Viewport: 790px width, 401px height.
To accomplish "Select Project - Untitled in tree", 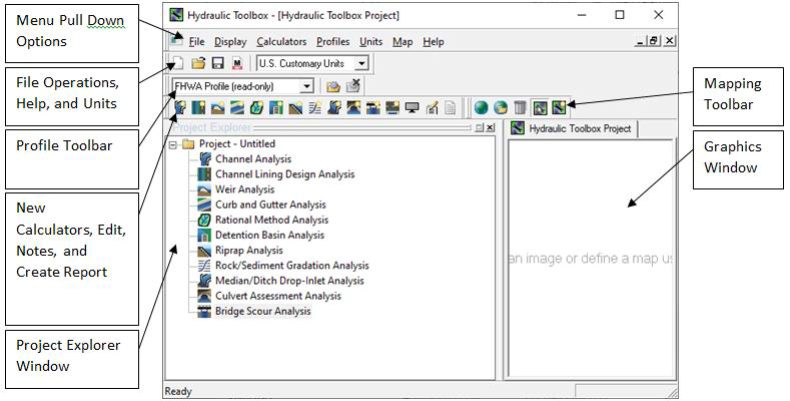I will click(x=237, y=144).
